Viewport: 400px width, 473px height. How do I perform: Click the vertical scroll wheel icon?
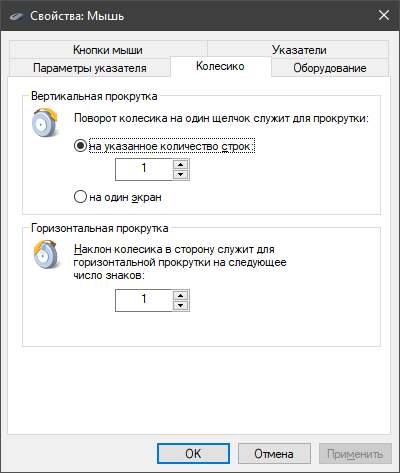45,122
